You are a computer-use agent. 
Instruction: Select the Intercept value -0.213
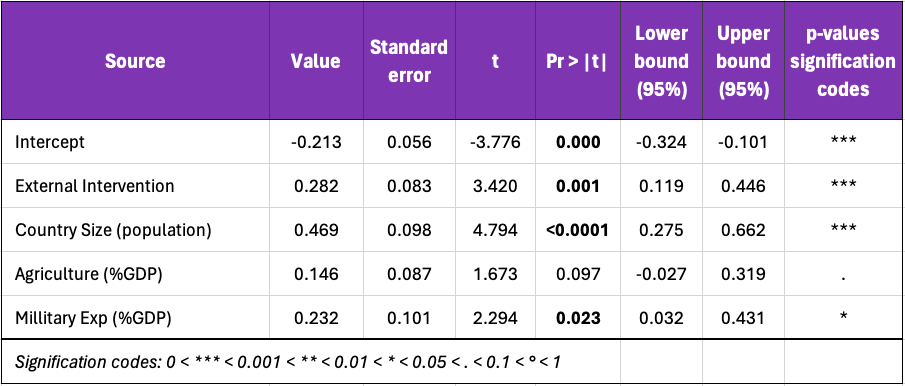(316, 142)
